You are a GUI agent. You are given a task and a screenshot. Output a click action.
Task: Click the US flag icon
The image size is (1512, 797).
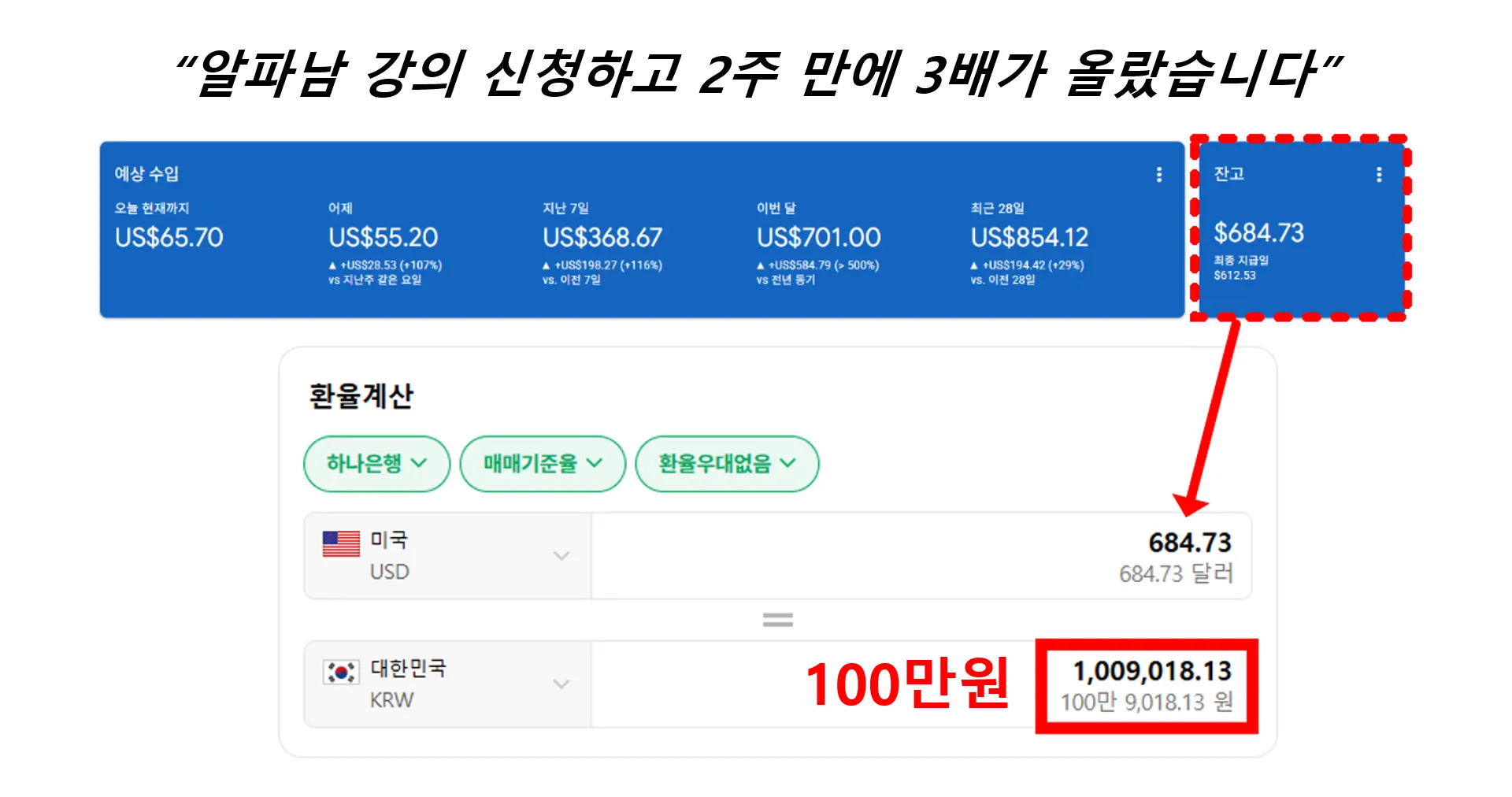point(341,543)
